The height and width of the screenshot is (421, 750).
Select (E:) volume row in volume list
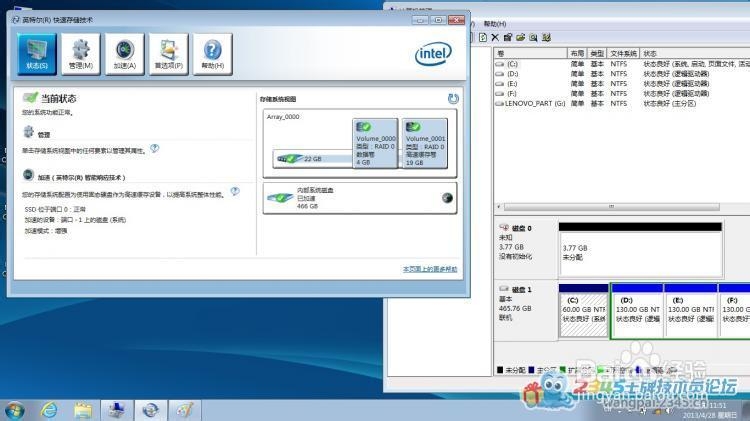coord(622,84)
